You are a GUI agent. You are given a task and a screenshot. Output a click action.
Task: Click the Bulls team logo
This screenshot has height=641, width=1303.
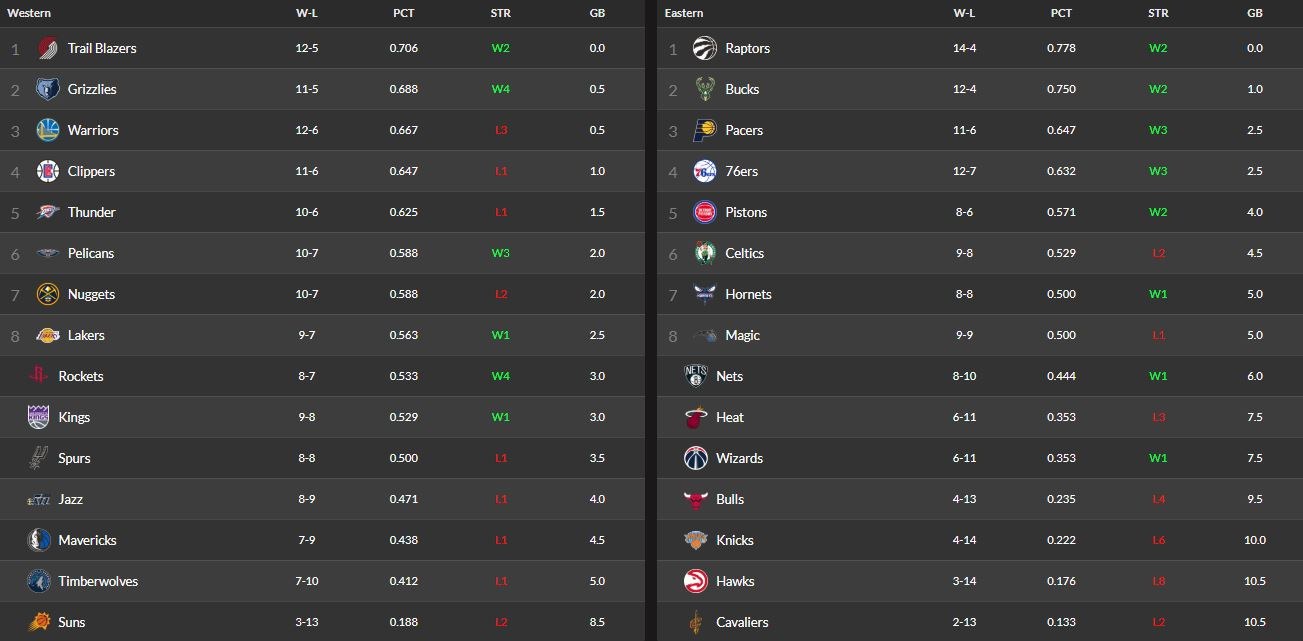[696, 499]
